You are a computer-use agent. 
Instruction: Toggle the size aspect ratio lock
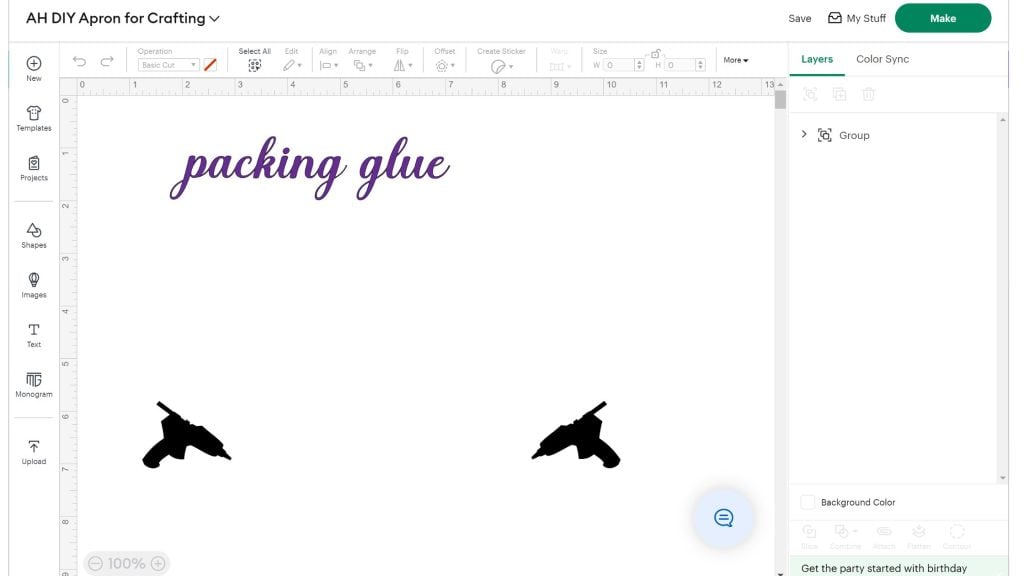coord(656,54)
